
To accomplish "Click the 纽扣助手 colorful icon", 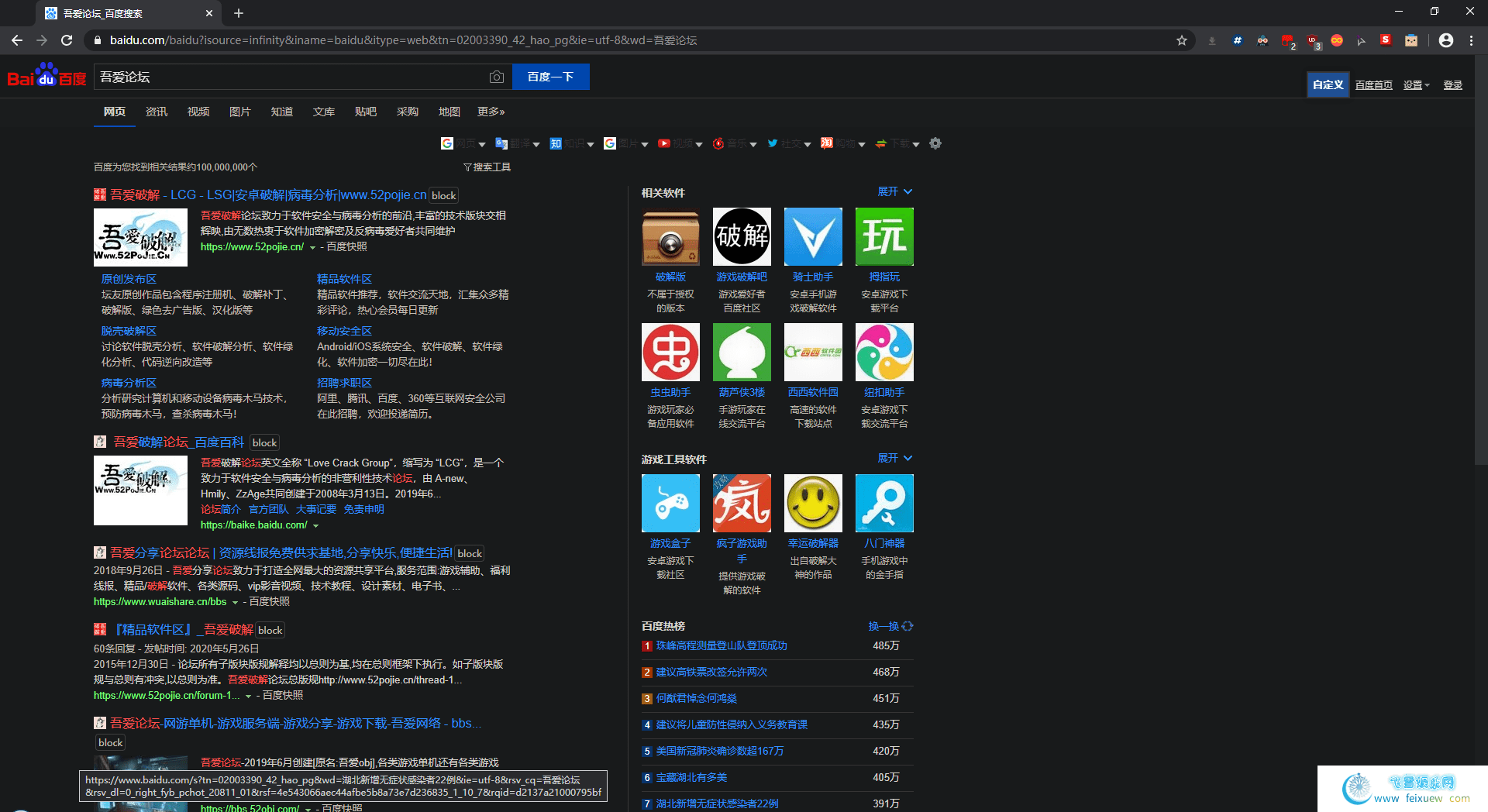I will [884, 352].
